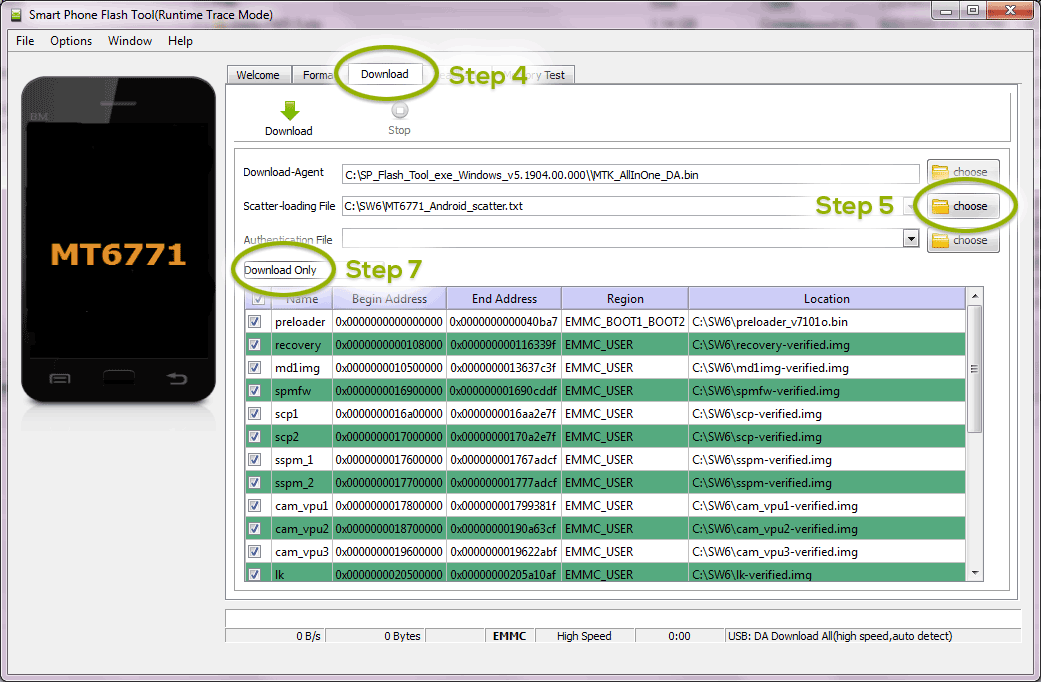This screenshot has height=682, width=1041.
Task: Open the Help menu
Action: click(180, 41)
